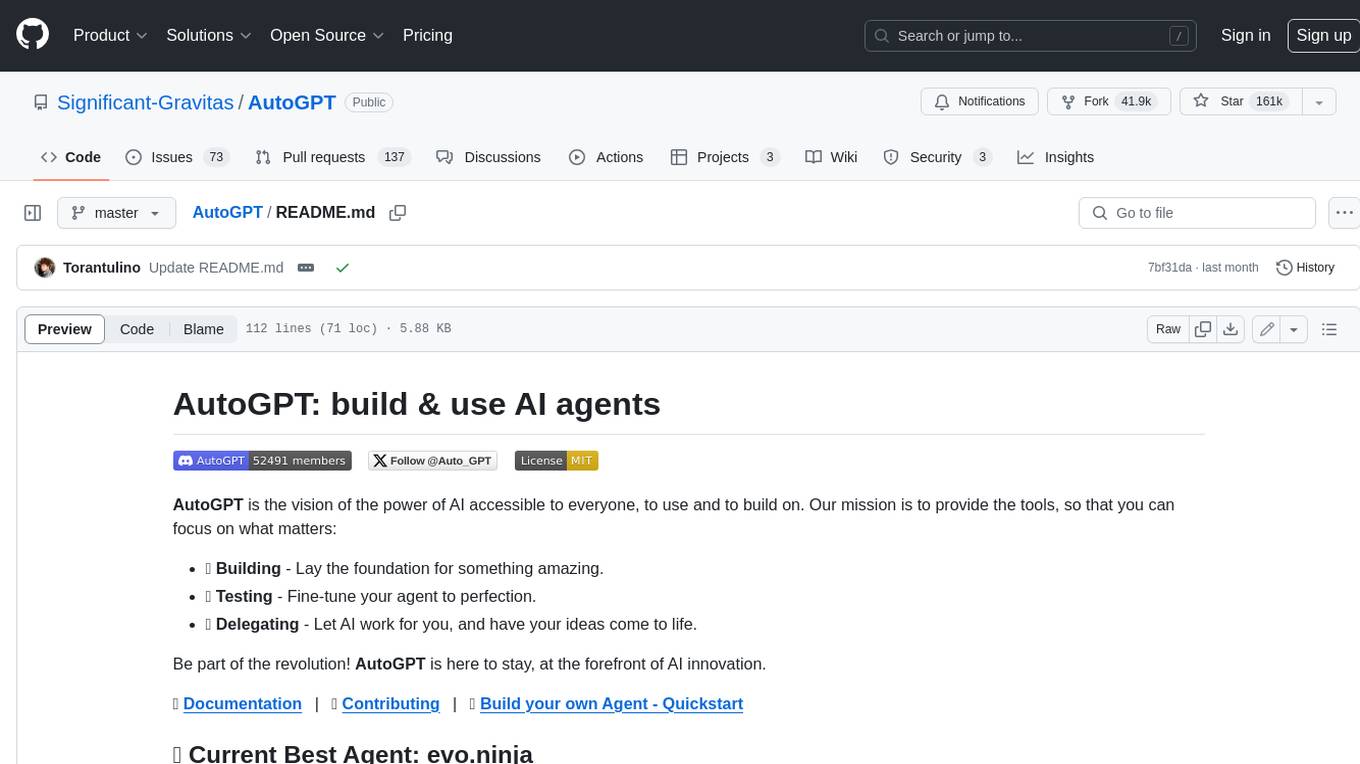Sign in to GitHub
The image size is (1360, 764).
coord(1245,35)
